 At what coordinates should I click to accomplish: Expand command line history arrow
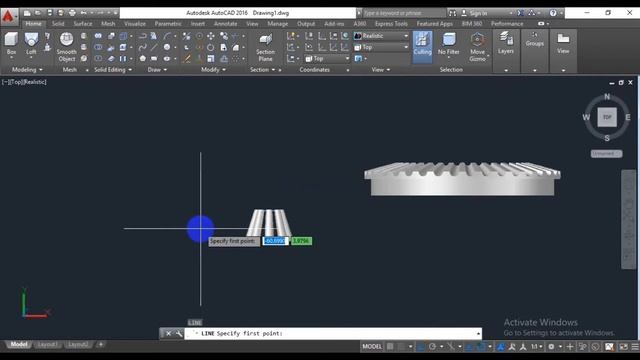pyautogui.click(x=478, y=333)
